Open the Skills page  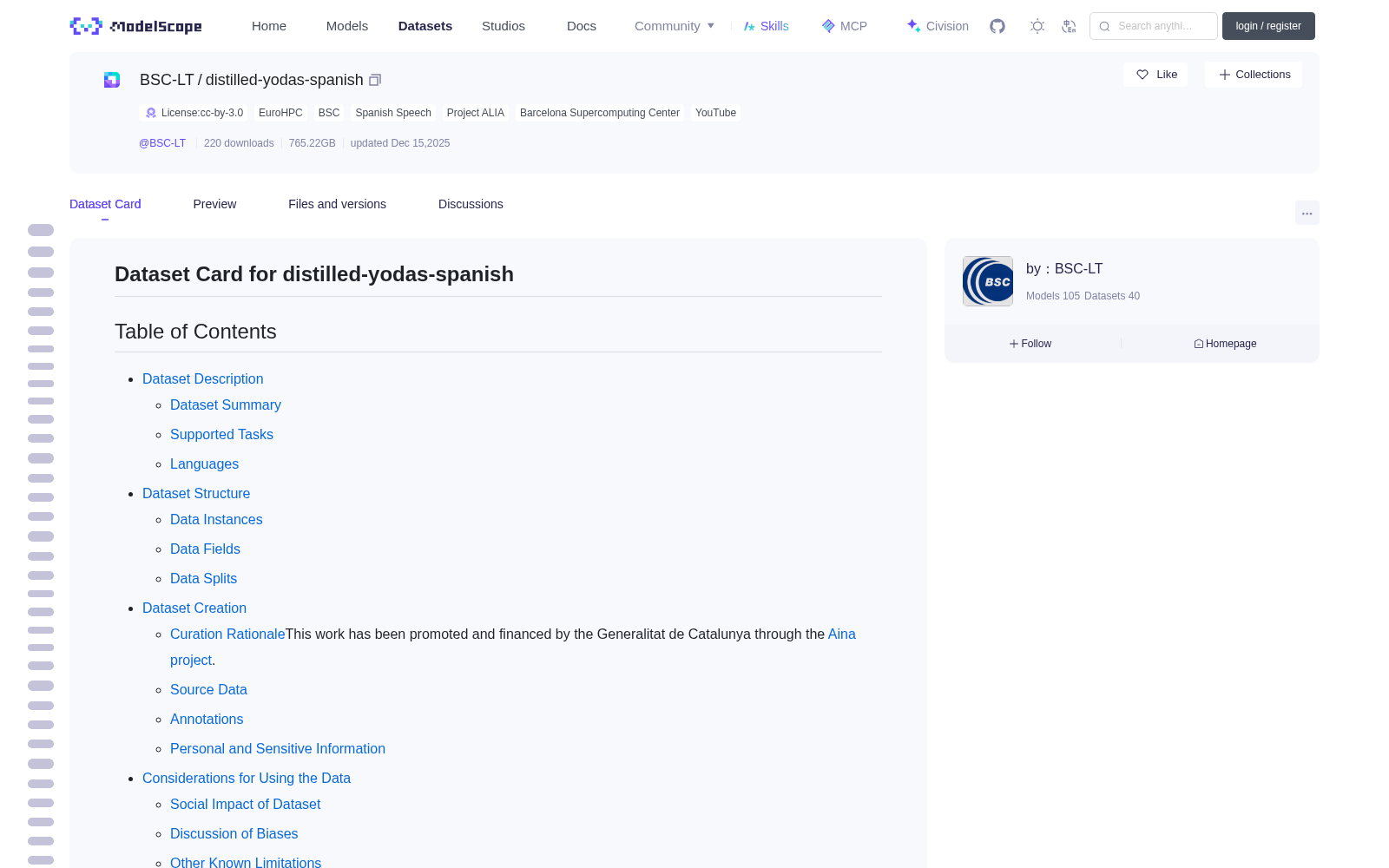coord(767,26)
